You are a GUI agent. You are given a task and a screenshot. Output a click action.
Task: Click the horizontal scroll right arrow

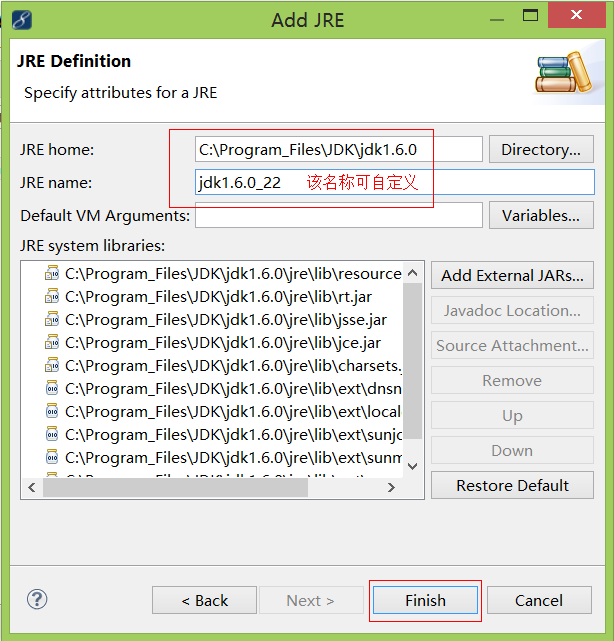pyautogui.click(x=391, y=487)
